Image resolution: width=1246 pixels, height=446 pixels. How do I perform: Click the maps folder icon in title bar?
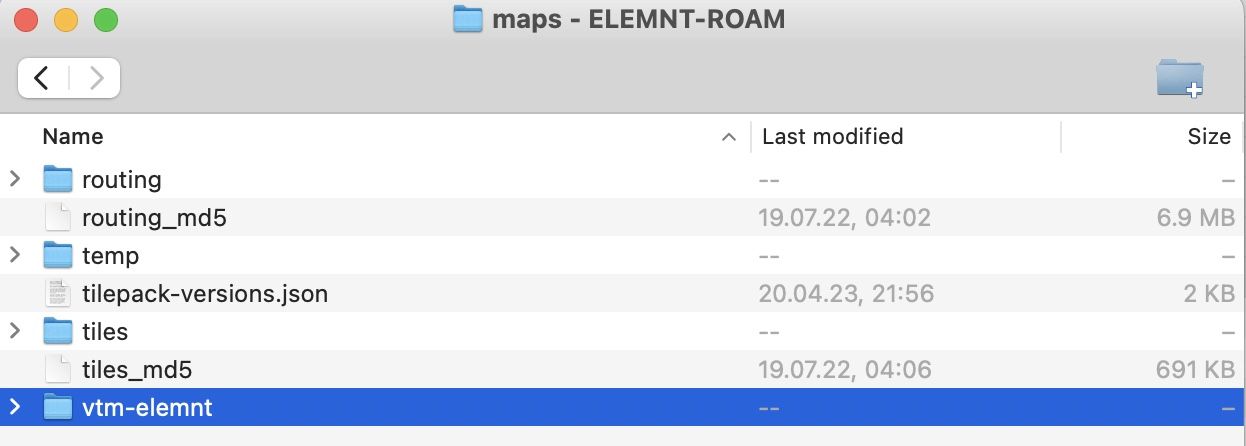(x=468, y=19)
